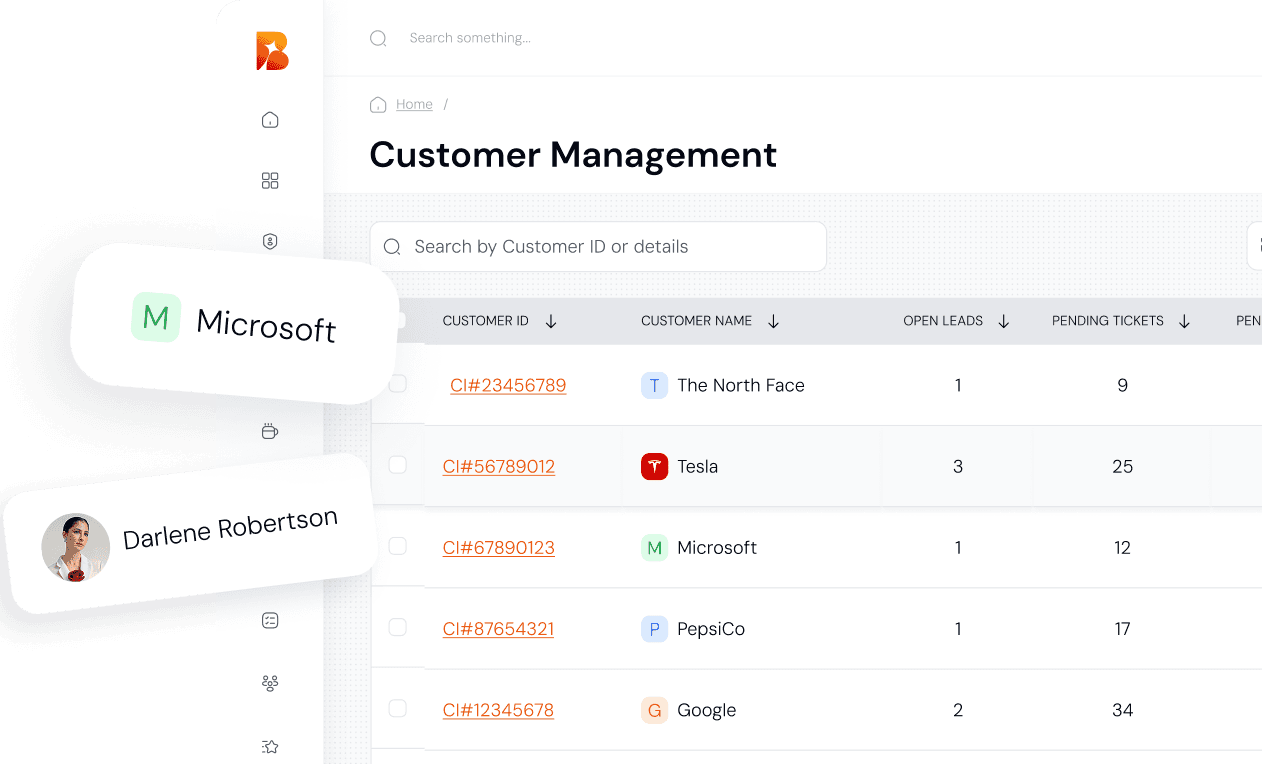
Task: Go to Home breadcrumb link
Action: 414,104
